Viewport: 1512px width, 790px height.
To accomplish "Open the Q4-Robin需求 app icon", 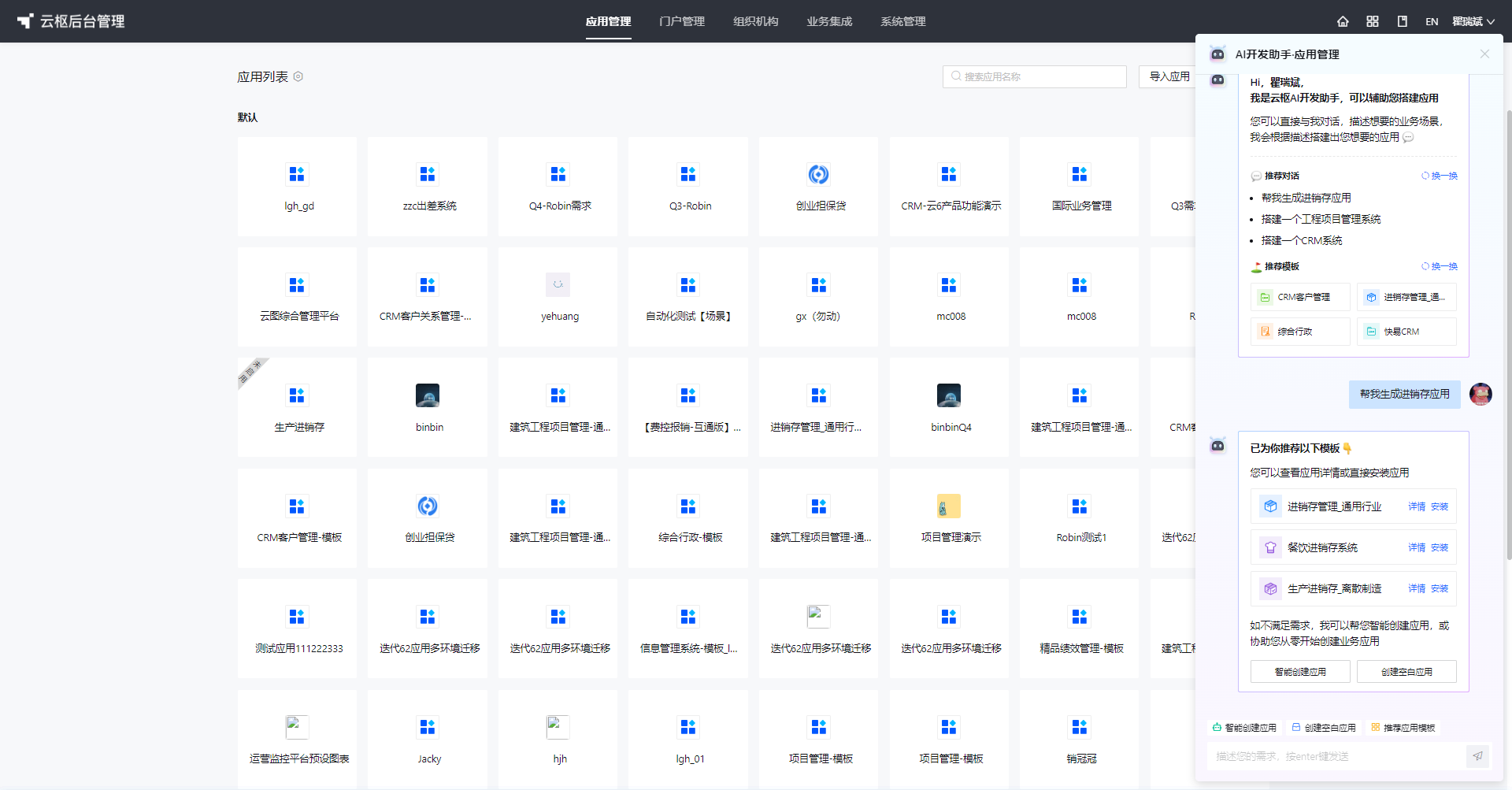I will [558, 174].
